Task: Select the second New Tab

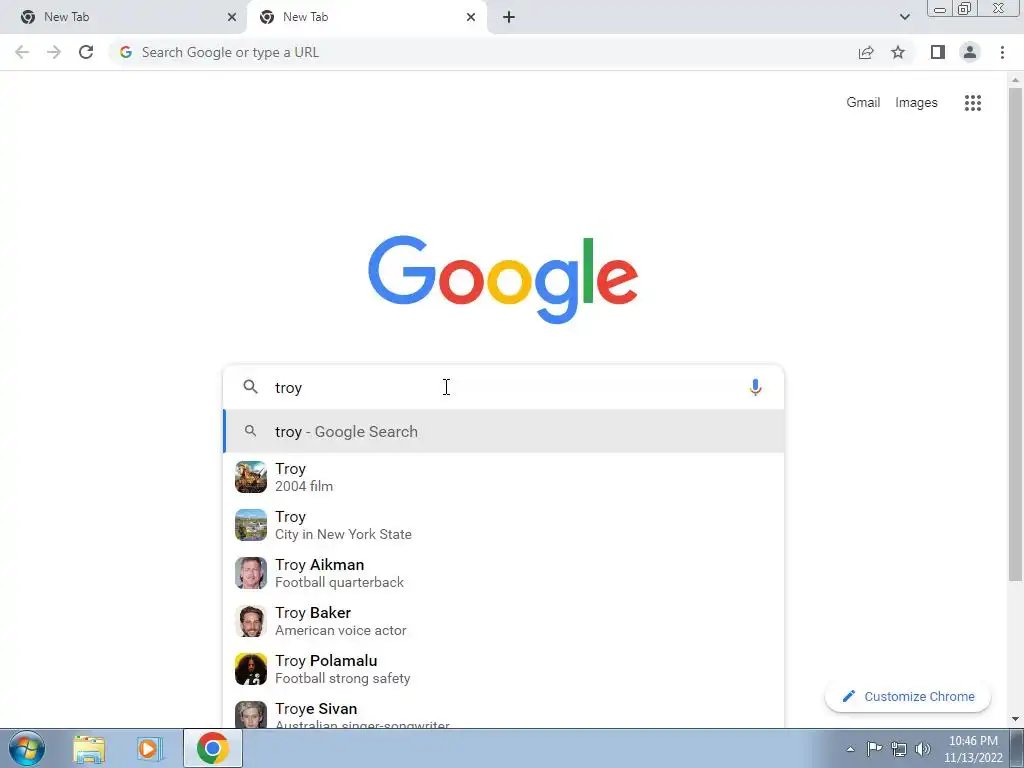Action: [x=366, y=17]
